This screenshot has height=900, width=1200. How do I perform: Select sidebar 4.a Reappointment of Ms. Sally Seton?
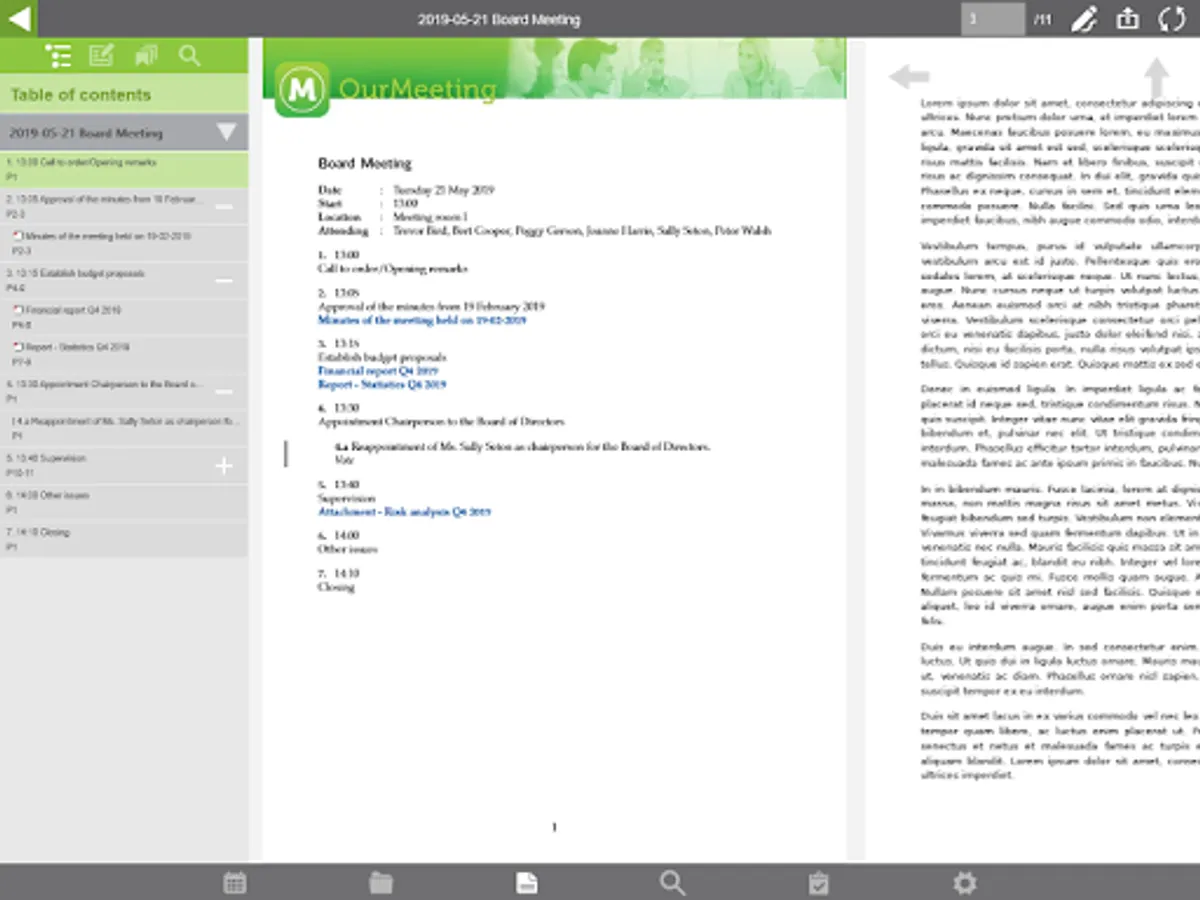(x=124, y=428)
